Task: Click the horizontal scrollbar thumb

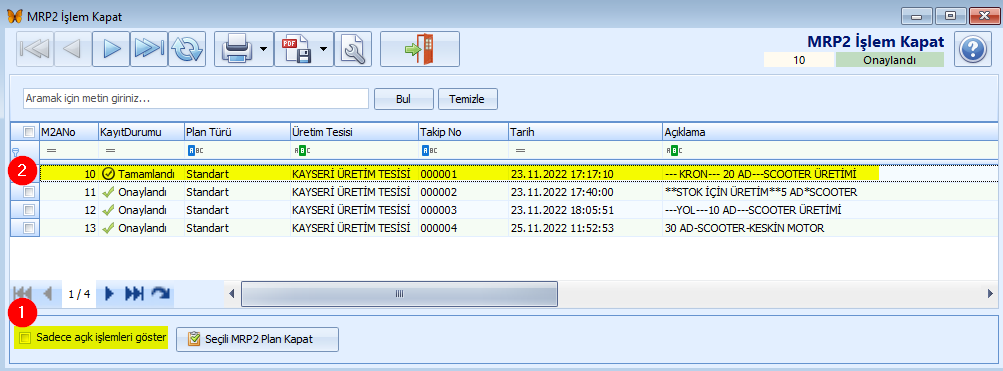Action: tap(399, 294)
